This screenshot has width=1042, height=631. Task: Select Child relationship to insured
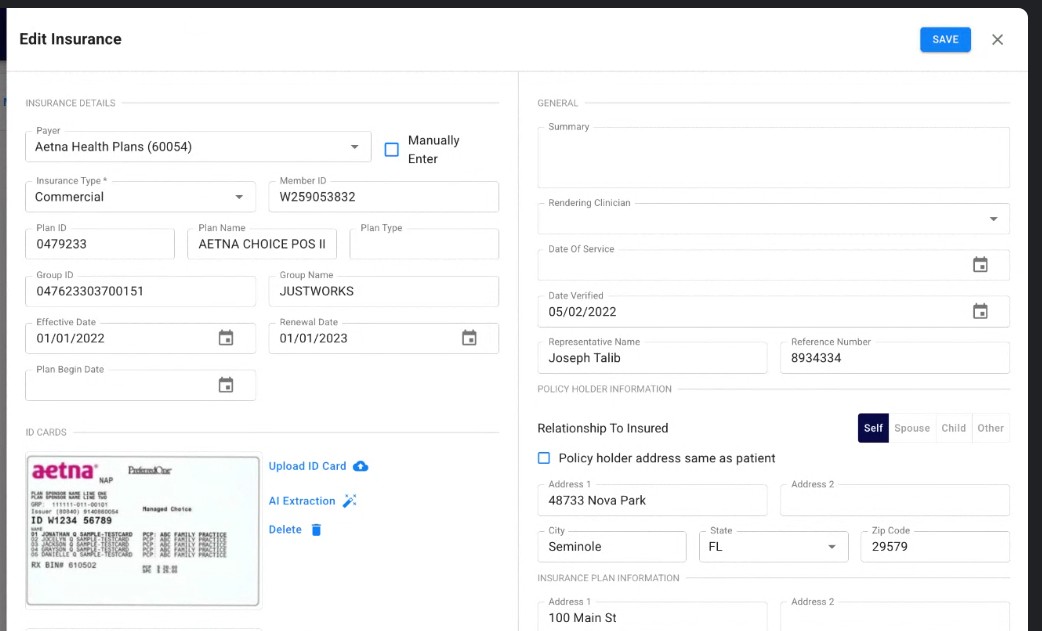point(953,428)
